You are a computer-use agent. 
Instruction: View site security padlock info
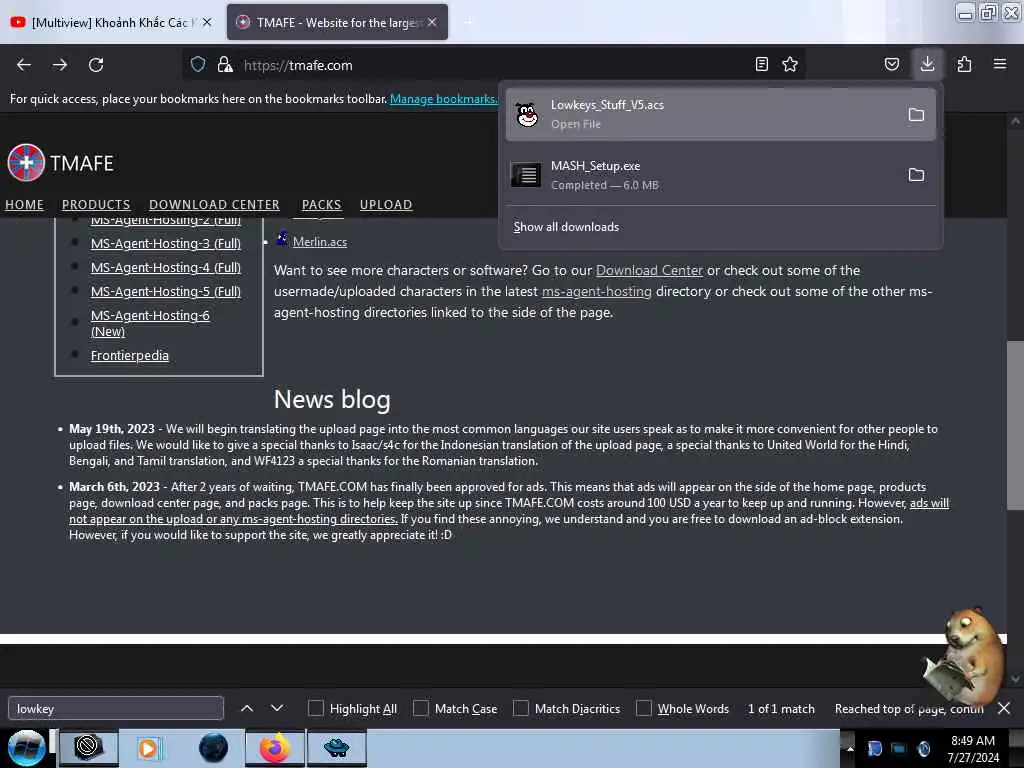click(x=225, y=65)
